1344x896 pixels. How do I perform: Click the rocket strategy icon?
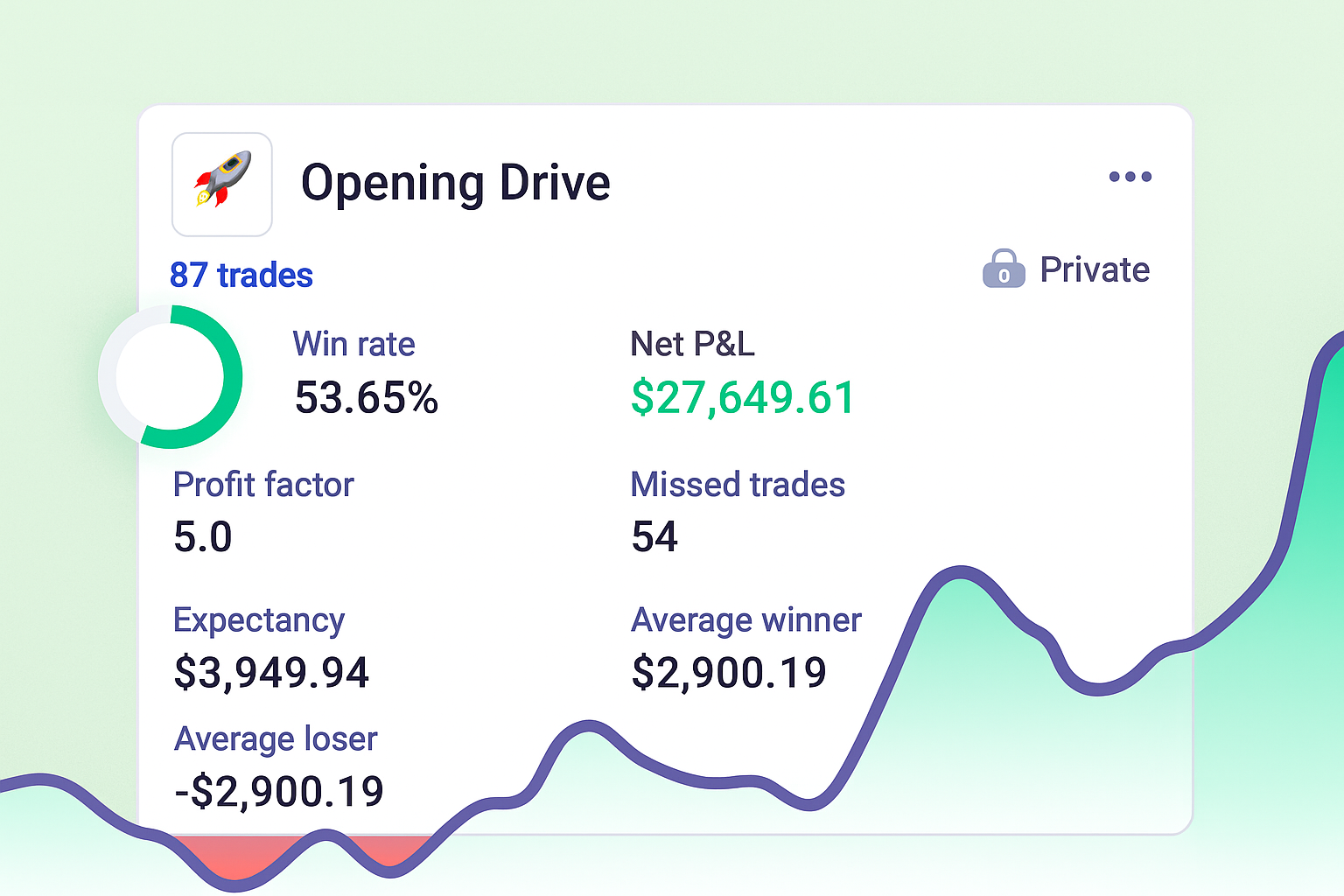222,185
